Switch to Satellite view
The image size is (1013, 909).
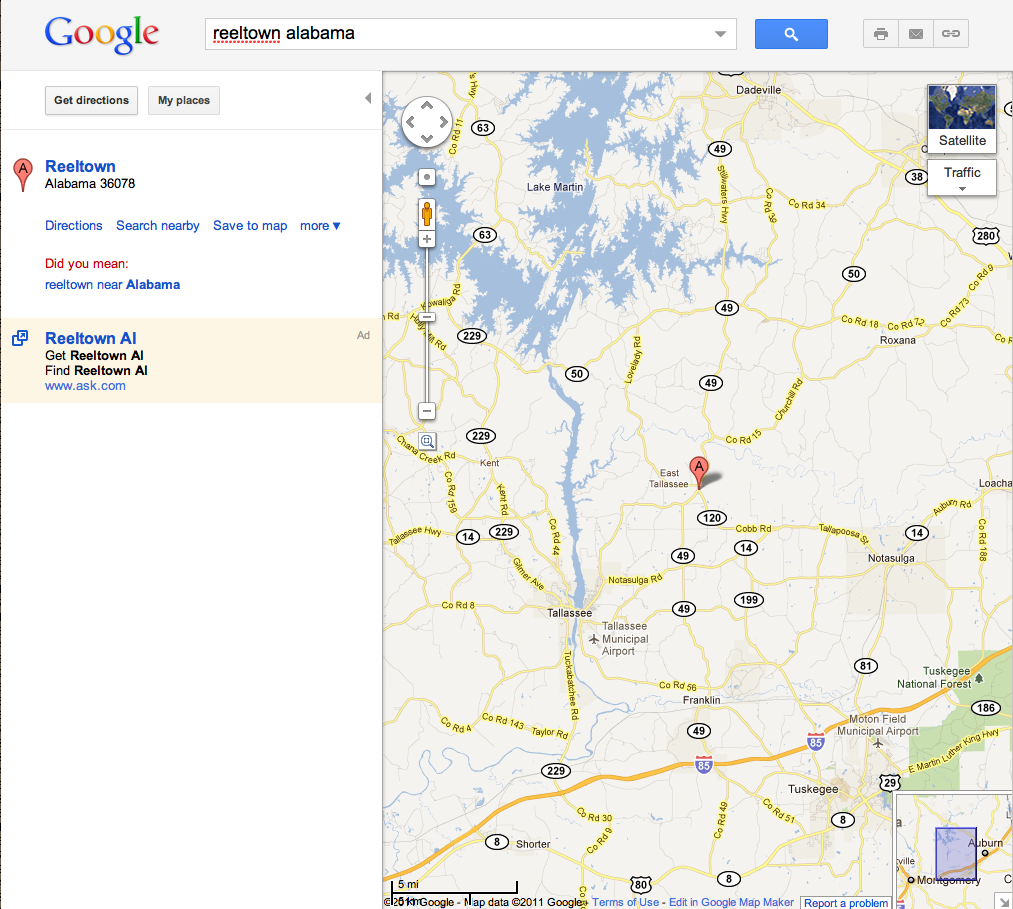coord(961,118)
